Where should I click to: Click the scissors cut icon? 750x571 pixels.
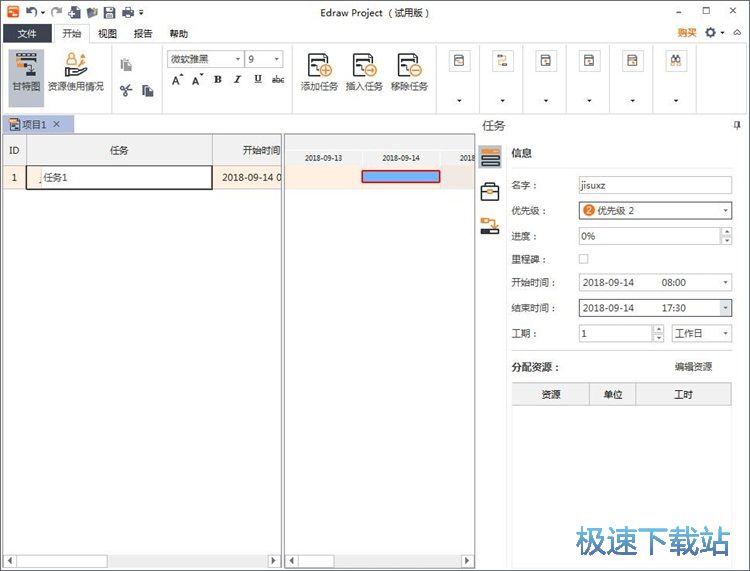126,91
